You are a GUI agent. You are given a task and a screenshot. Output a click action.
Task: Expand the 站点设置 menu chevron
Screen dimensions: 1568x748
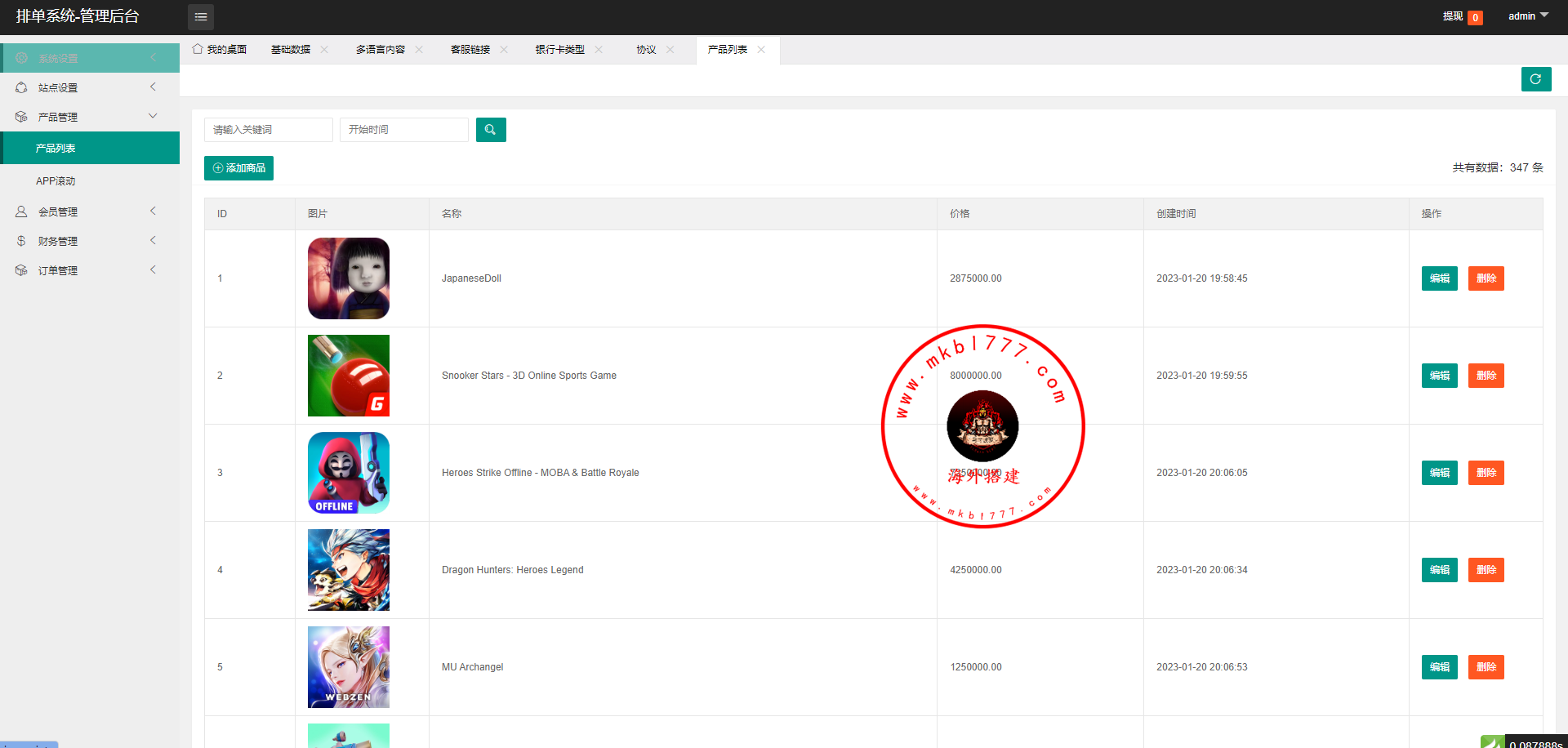153,87
